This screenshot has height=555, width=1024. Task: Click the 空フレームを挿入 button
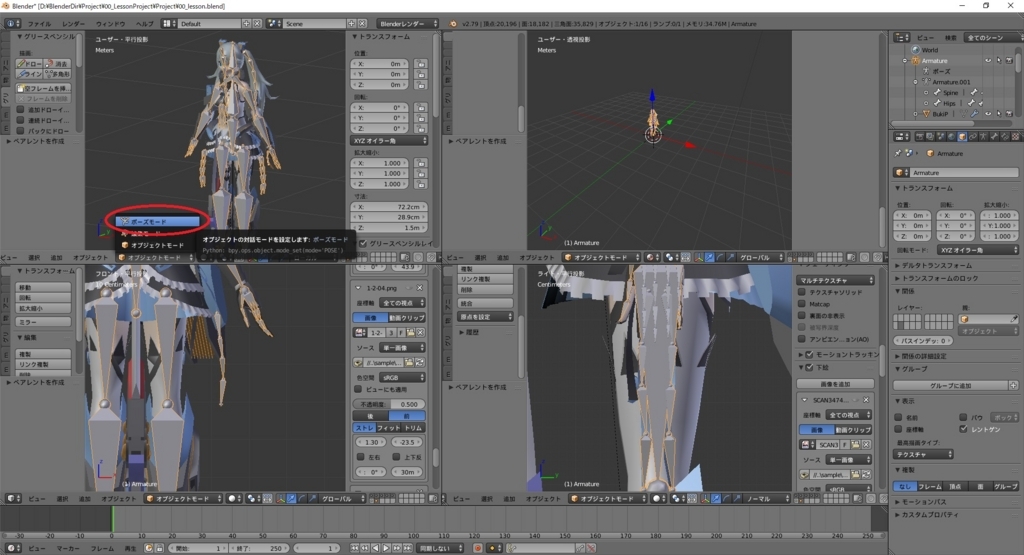click(x=44, y=88)
